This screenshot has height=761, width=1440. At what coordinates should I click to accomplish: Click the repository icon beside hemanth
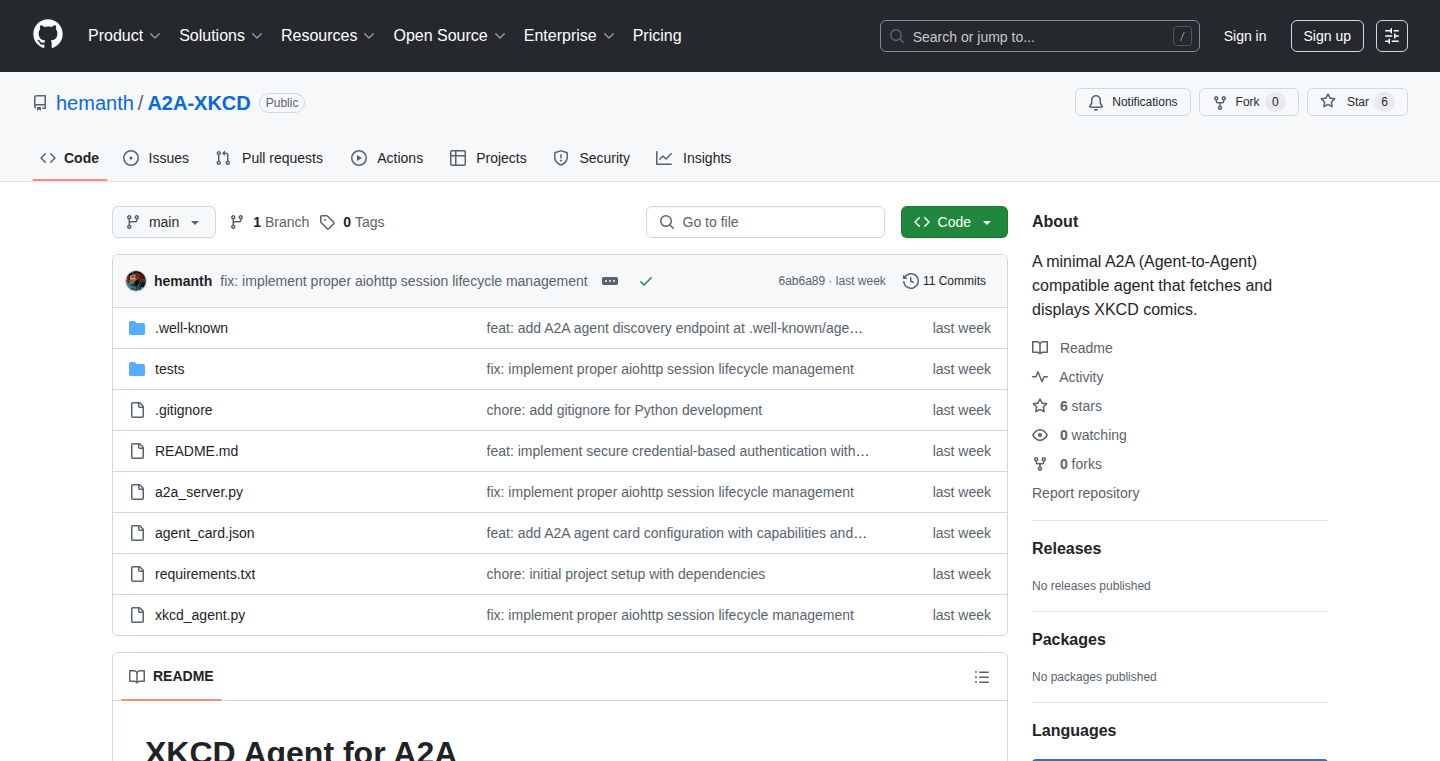(x=40, y=103)
